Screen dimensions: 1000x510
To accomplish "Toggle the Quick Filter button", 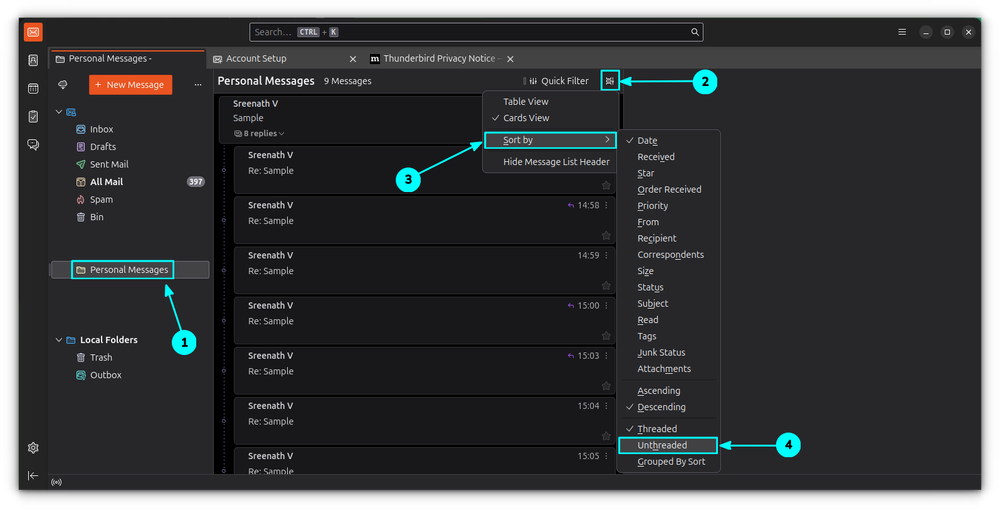I will pos(557,81).
